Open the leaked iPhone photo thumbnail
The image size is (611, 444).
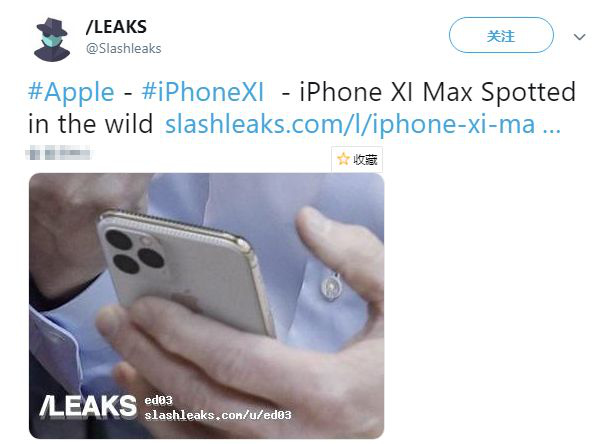coord(207,306)
